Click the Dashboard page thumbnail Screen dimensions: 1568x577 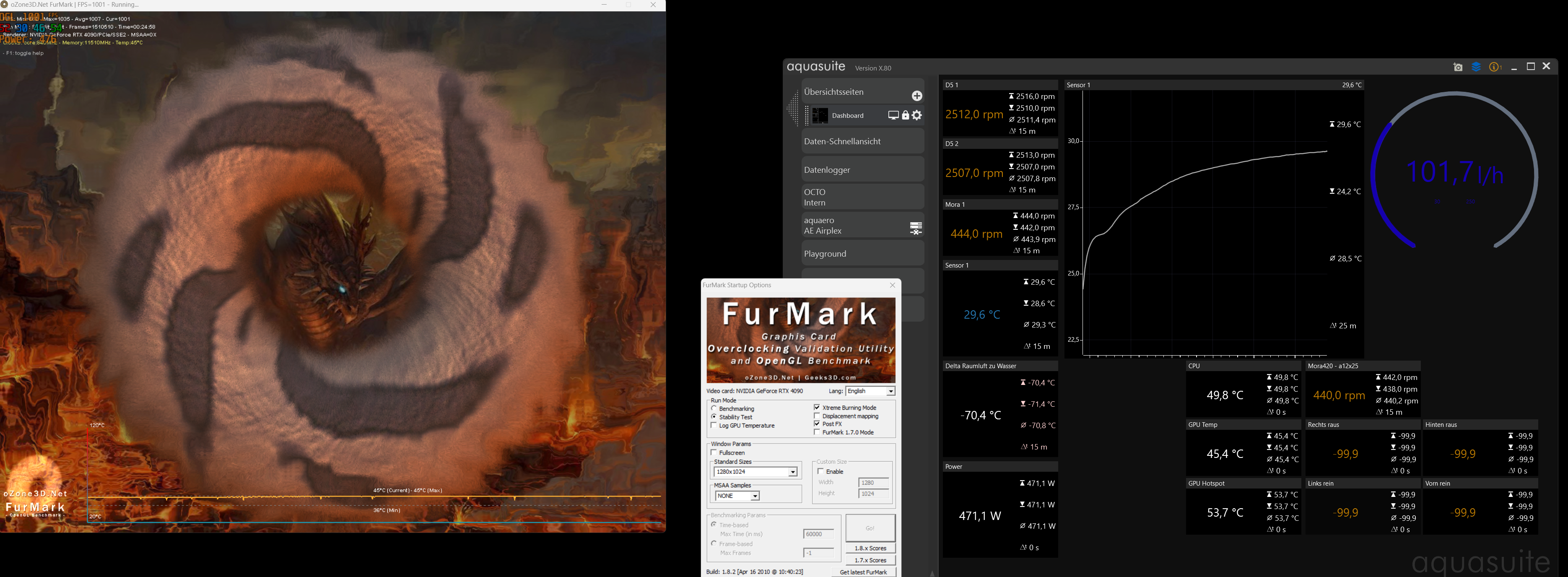click(x=820, y=116)
